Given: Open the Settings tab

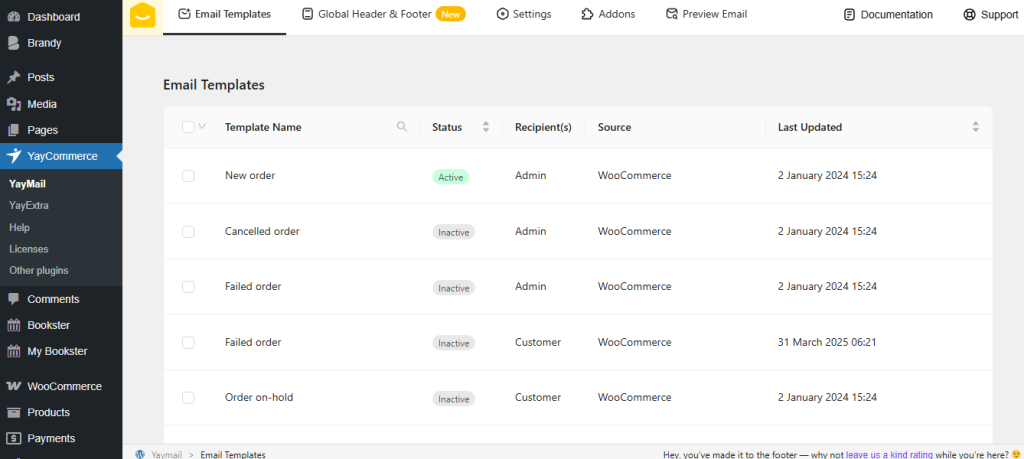Looking at the screenshot, I should pos(524,14).
